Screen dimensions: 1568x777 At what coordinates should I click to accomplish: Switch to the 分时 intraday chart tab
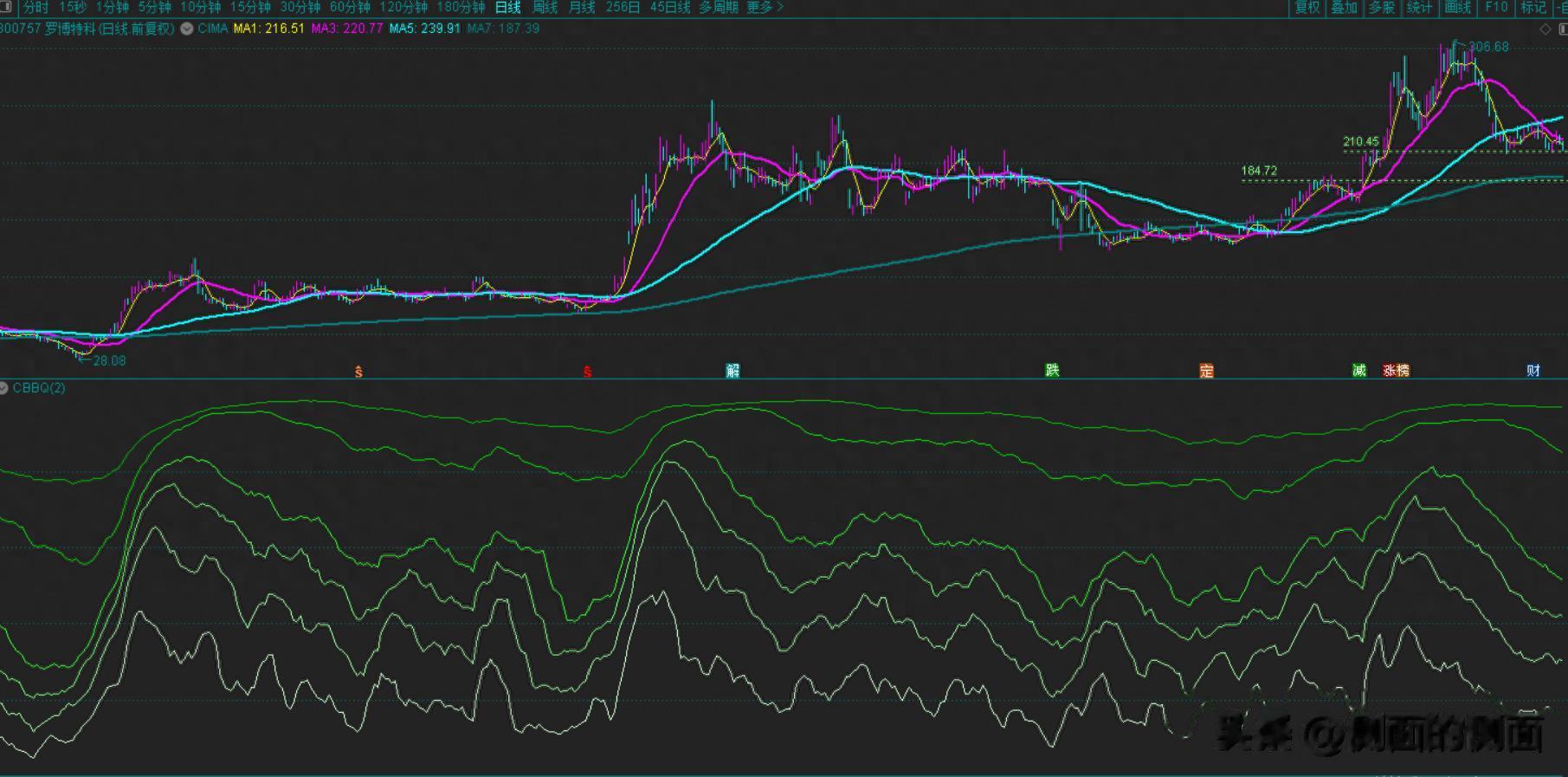[35, 7]
